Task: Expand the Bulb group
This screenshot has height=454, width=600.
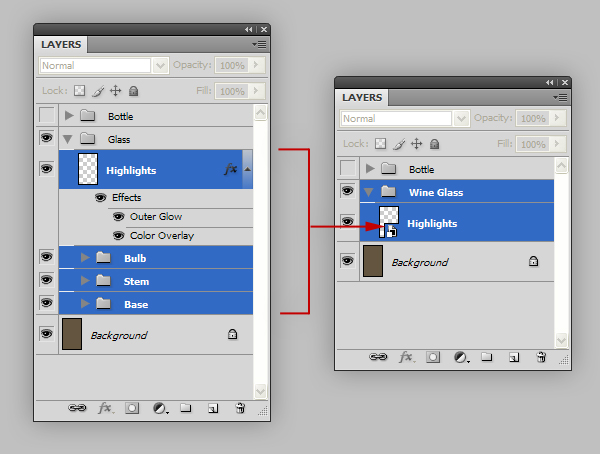Action: (x=85, y=258)
